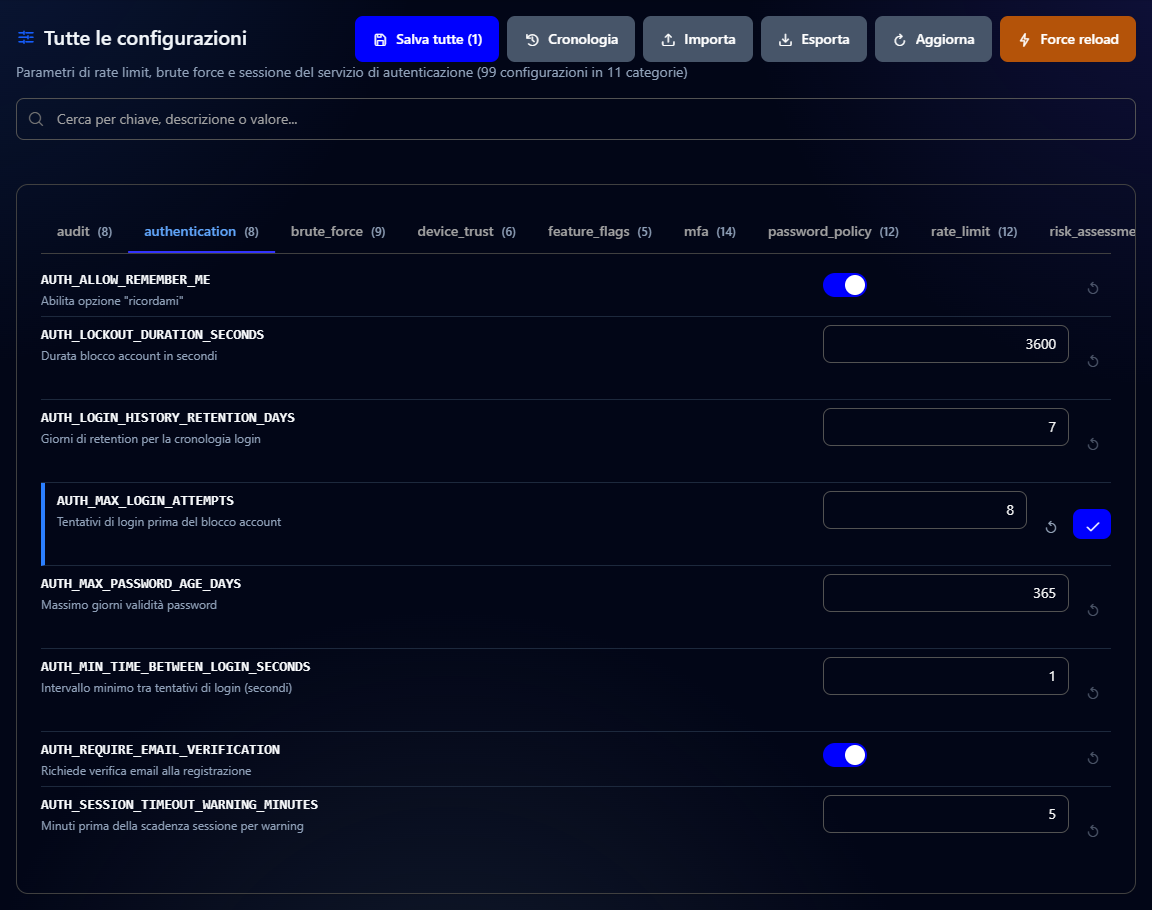Click the Importa button
This screenshot has width=1152, height=910.
(x=698, y=39)
